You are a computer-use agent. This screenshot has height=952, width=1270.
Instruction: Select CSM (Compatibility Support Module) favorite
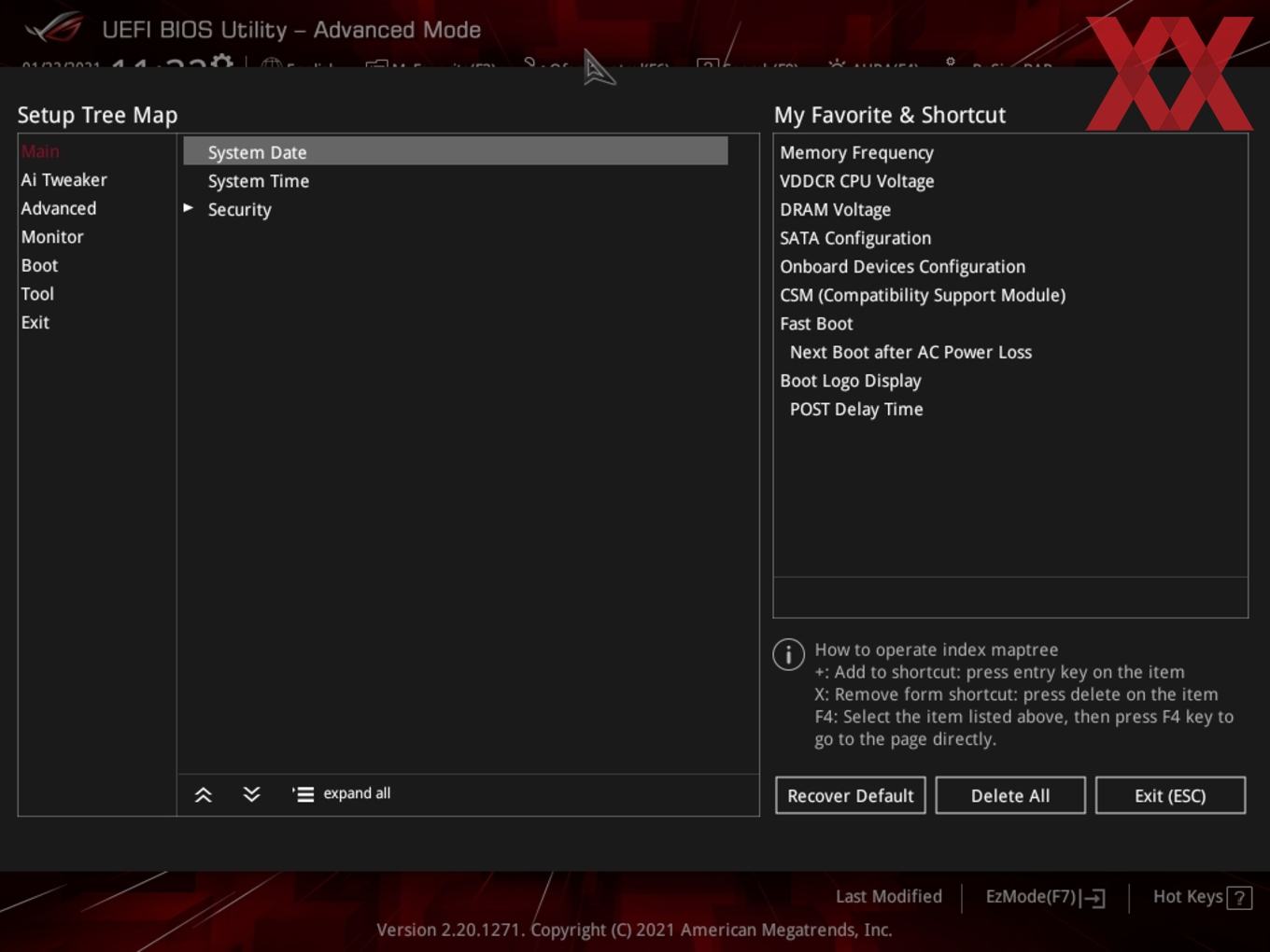923,295
